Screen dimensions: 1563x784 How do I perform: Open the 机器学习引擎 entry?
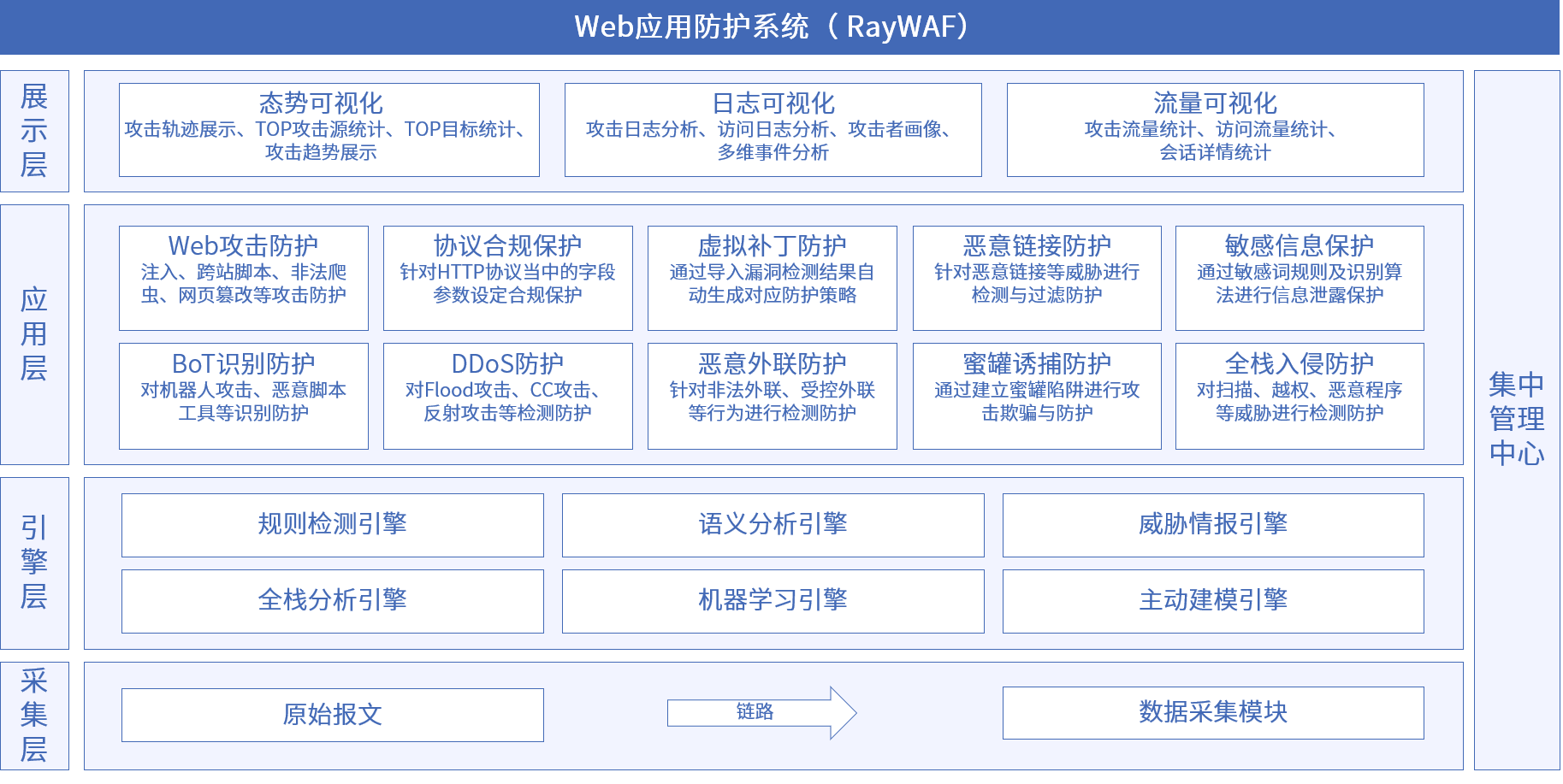773,600
